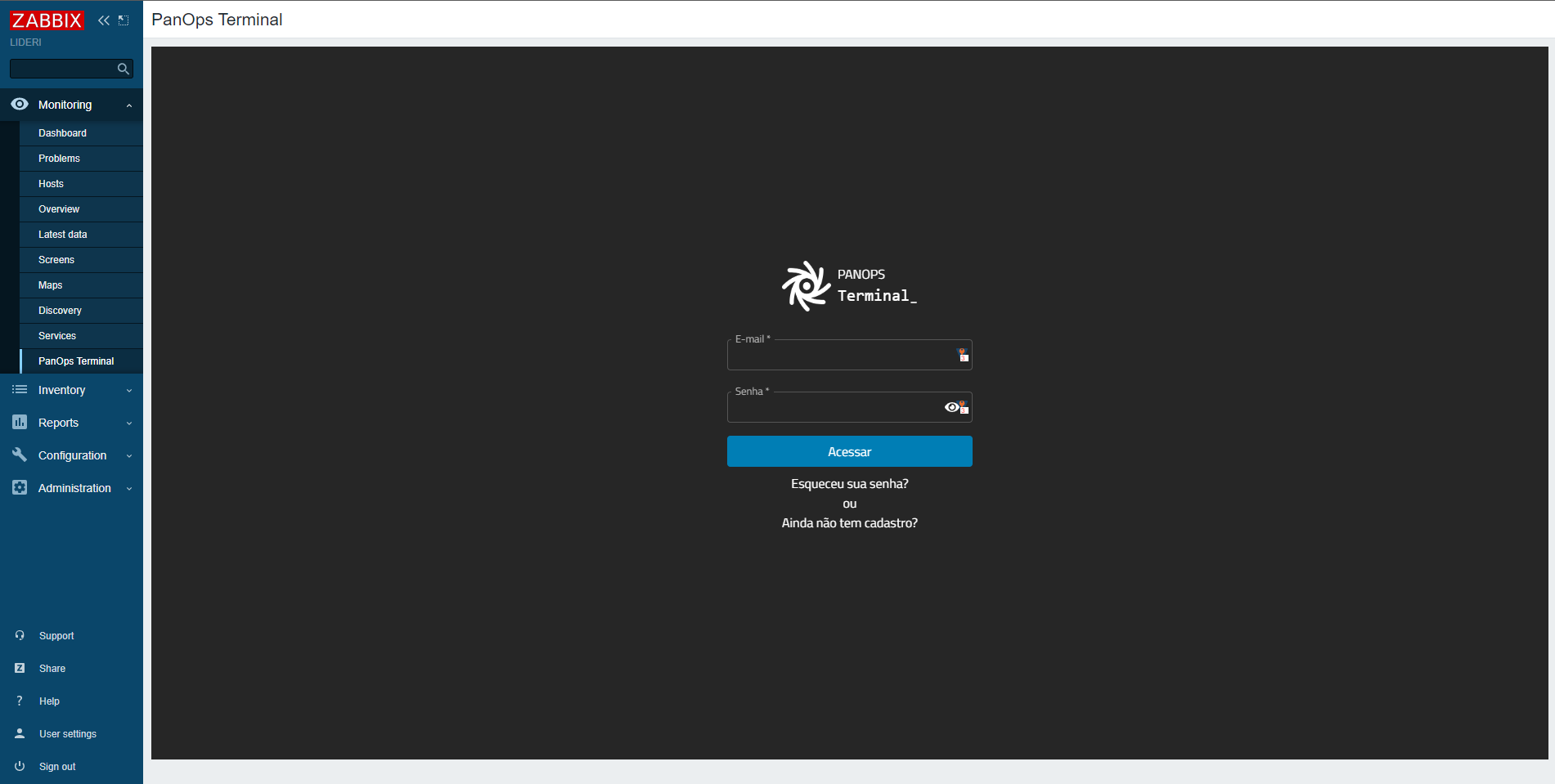Click the Administration gear icon
This screenshot has height=784, width=1555.
click(x=20, y=487)
